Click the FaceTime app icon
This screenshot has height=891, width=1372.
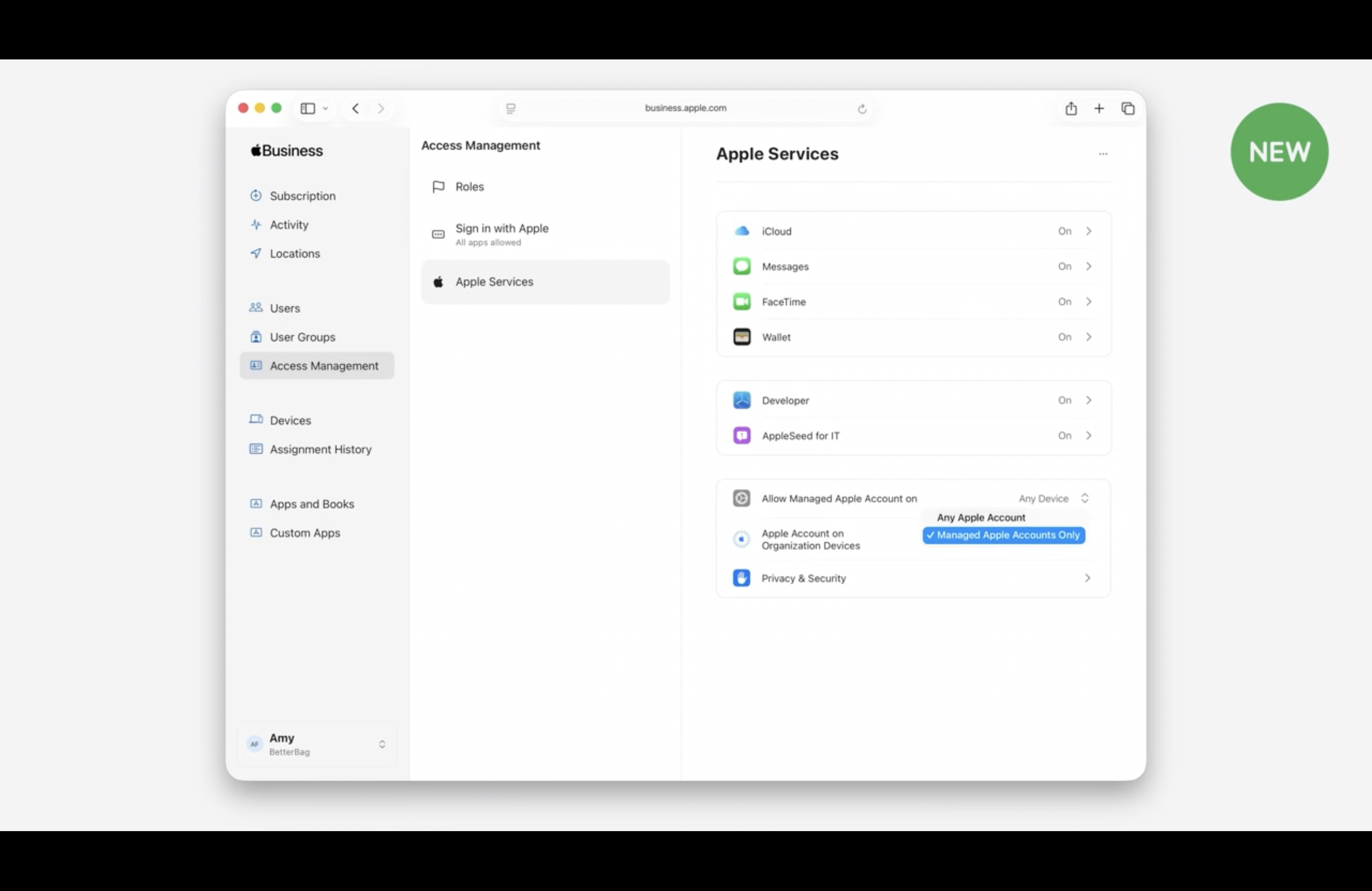coord(741,301)
